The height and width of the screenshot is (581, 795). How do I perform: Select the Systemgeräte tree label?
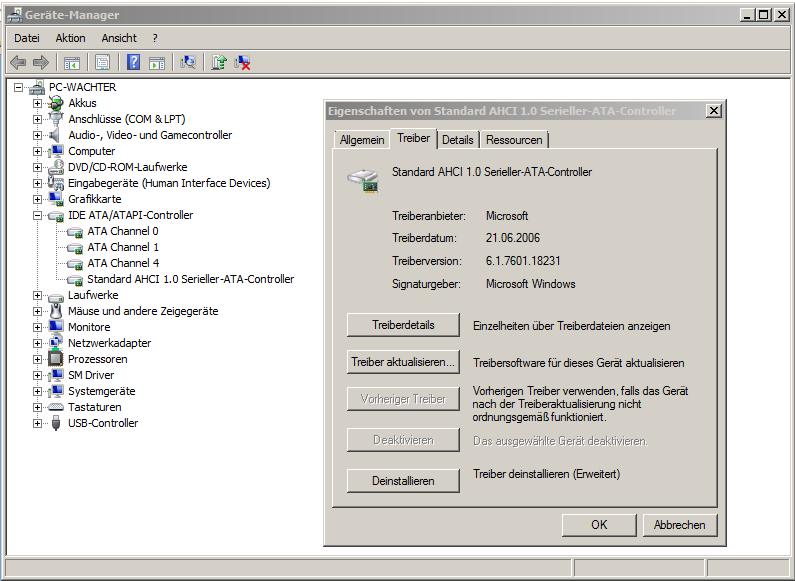(x=101, y=391)
